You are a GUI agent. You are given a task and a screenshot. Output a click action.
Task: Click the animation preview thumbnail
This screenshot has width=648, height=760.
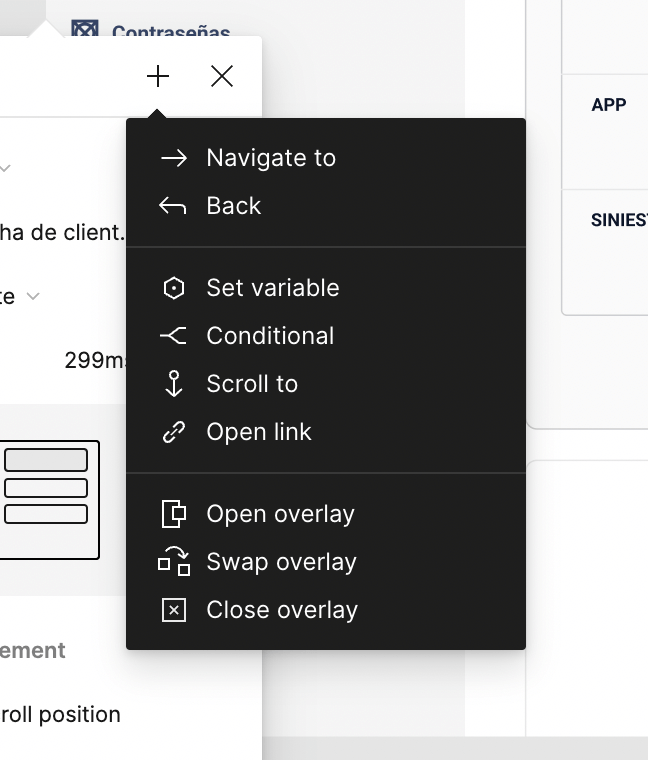(48, 499)
